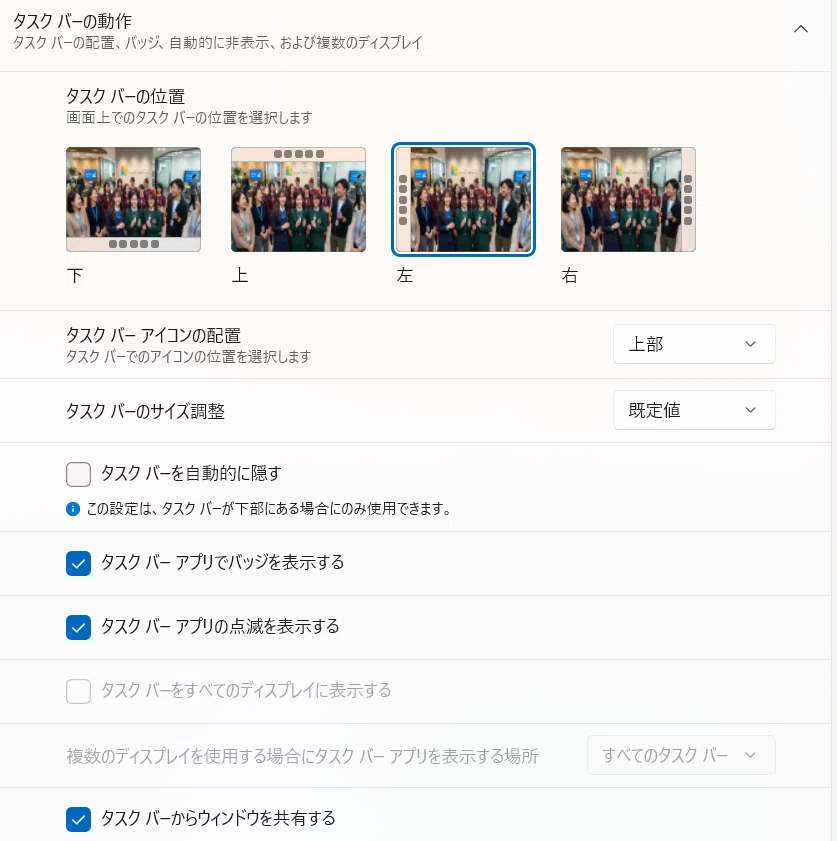Click the blue info icon beside この設定は
This screenshot has width=837, height=841.
point(73,508)
